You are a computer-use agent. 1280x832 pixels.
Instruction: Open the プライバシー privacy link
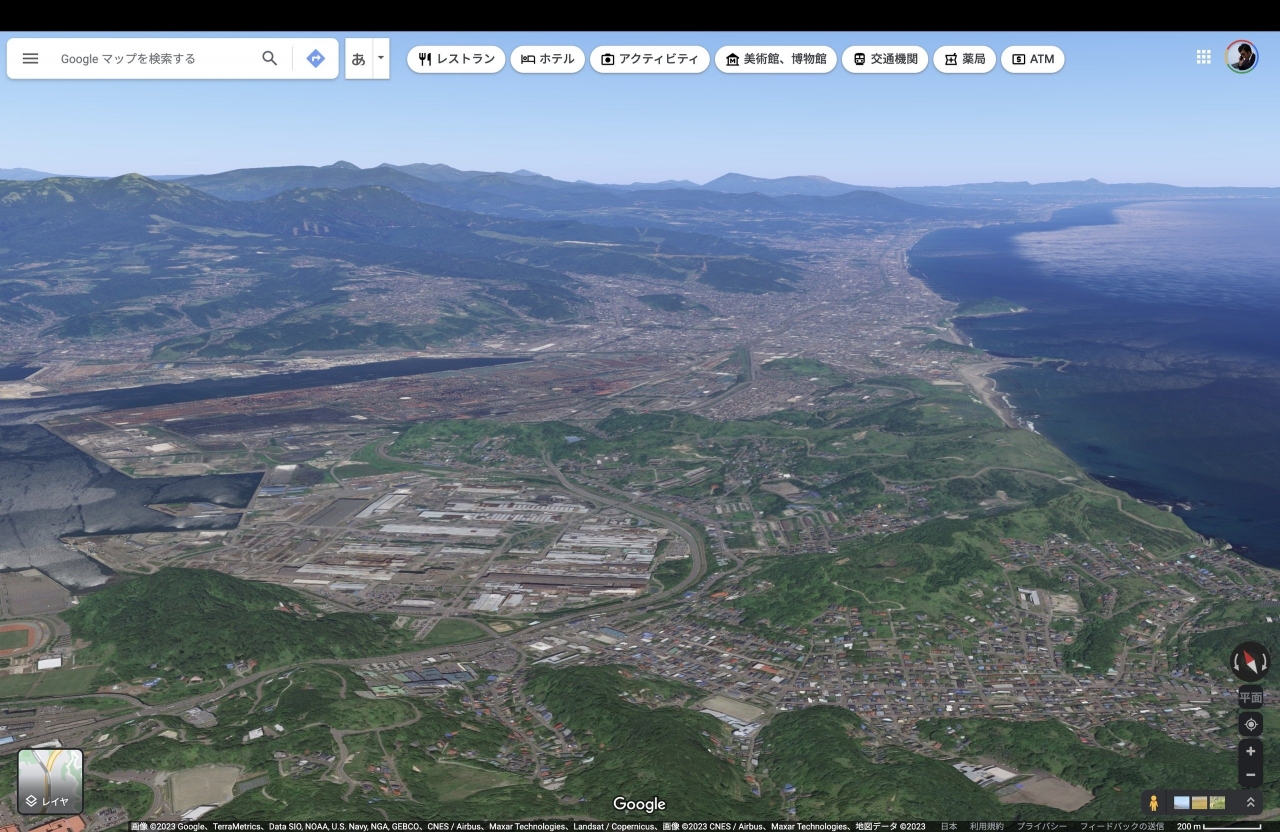click(x=1042, y=827)
